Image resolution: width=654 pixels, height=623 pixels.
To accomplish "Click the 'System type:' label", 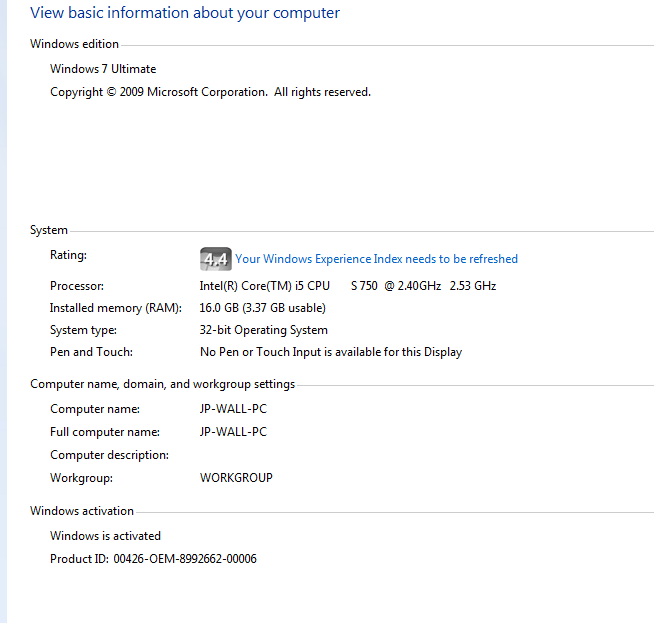I will click(83, 330).
